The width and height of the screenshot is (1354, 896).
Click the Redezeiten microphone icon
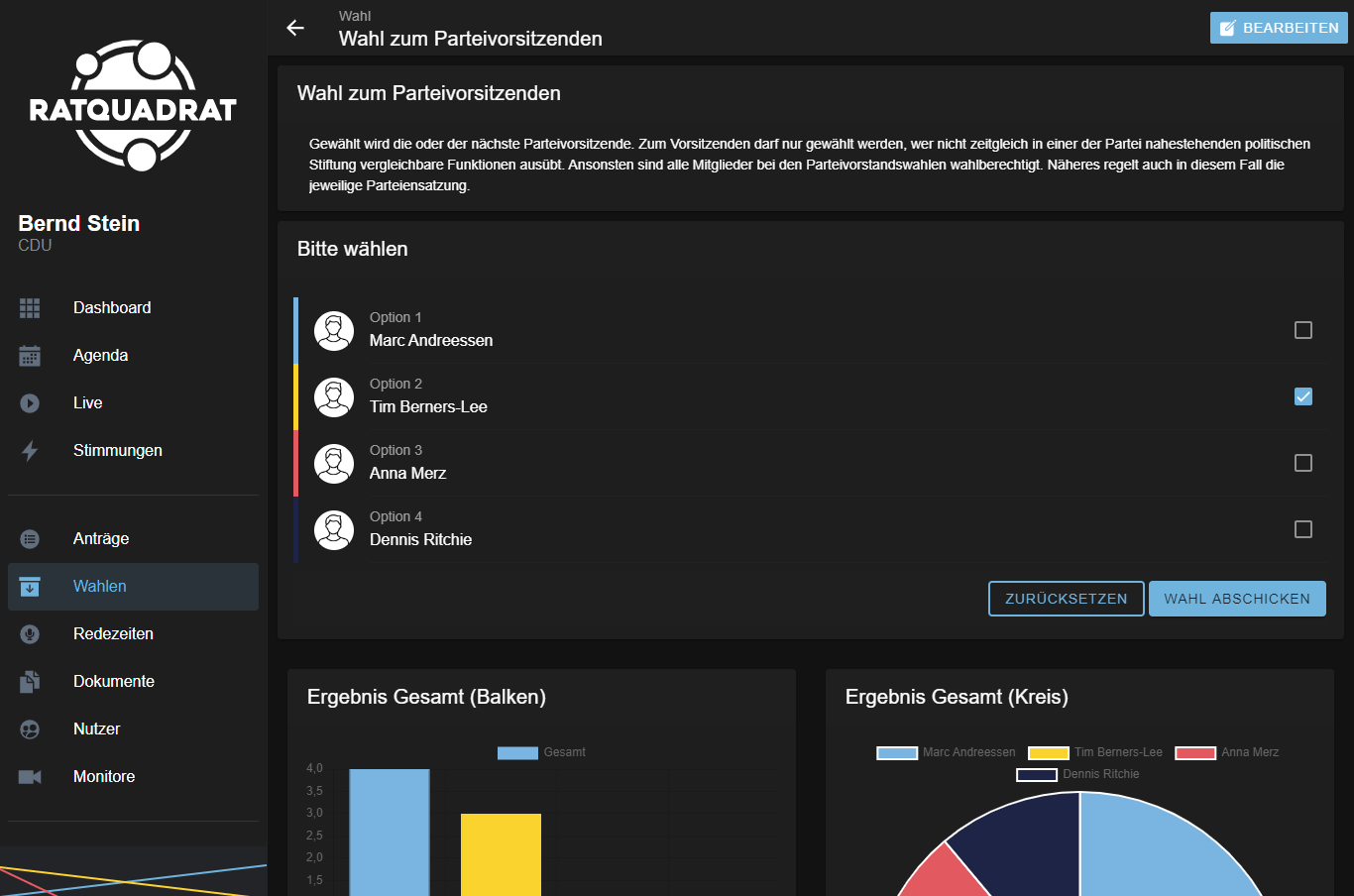click(30, 634)
